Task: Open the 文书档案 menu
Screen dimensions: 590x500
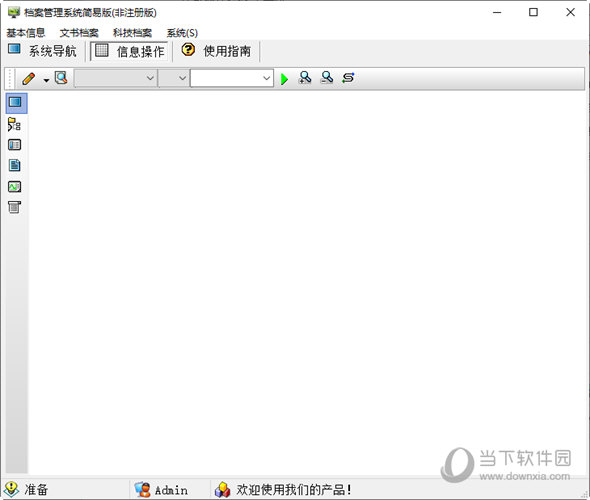Action: click(79, 33)
